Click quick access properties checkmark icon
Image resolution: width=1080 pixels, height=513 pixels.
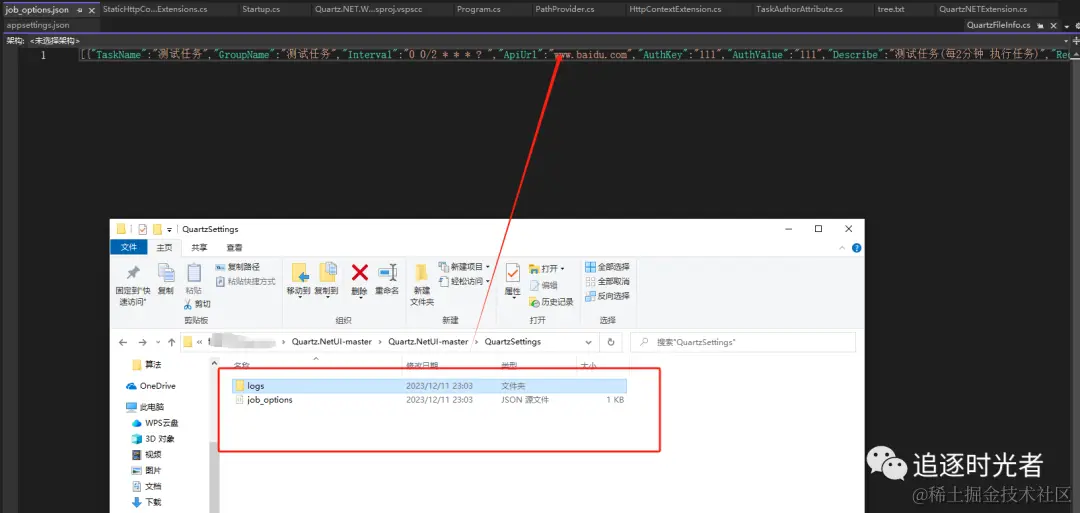pos(143,229)
